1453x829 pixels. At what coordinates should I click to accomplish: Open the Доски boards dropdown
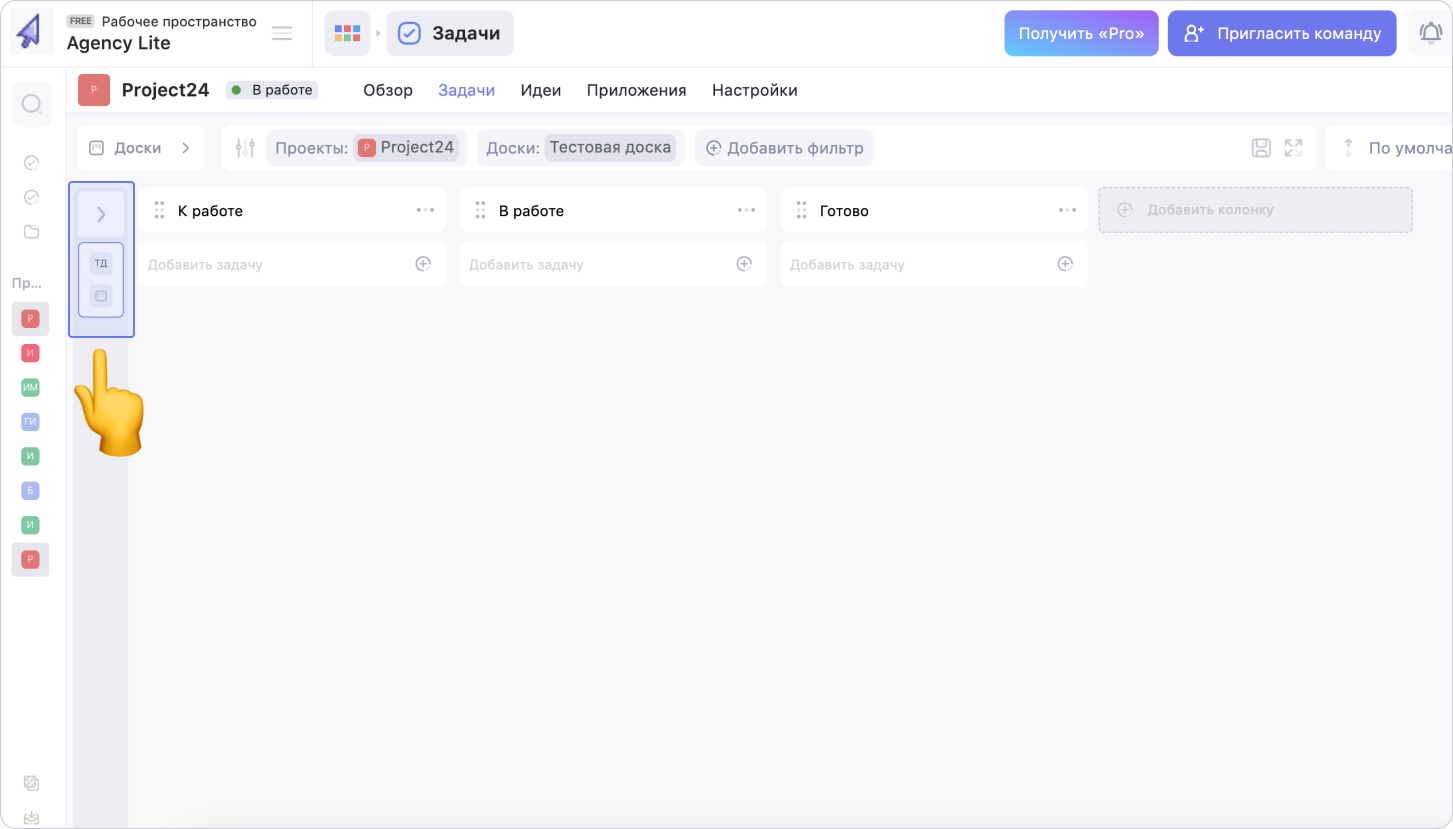pyautogui.click(x=140, y=148)
